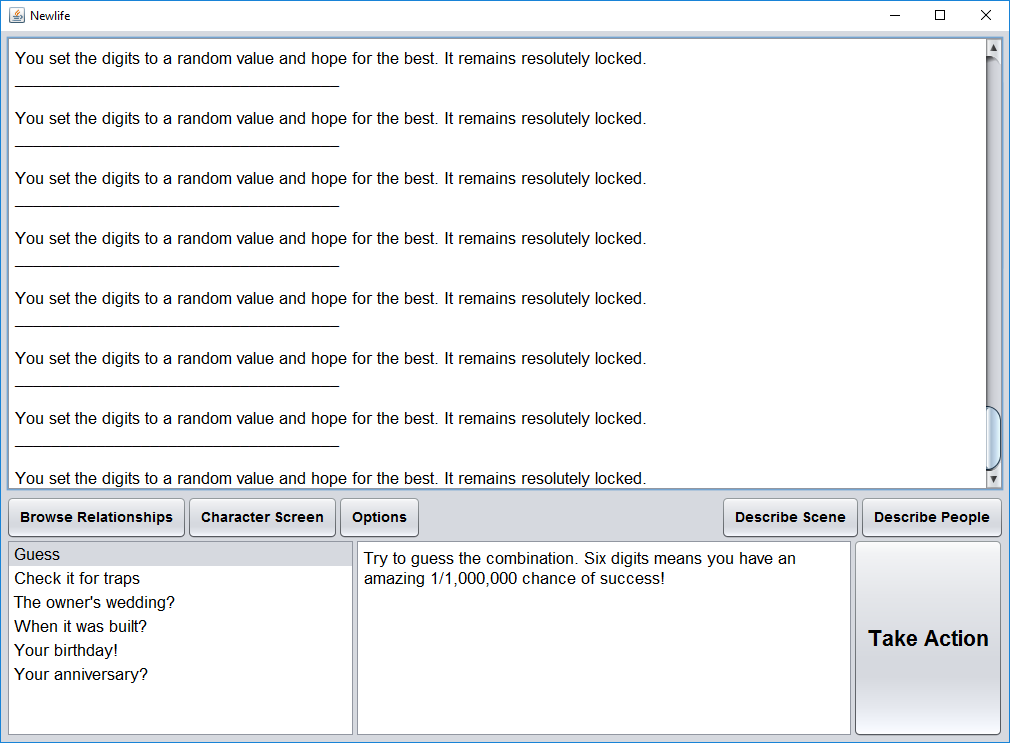Select 'Your birthday!' option
The image size is (1010, 743).
click(x=66, y=650)
